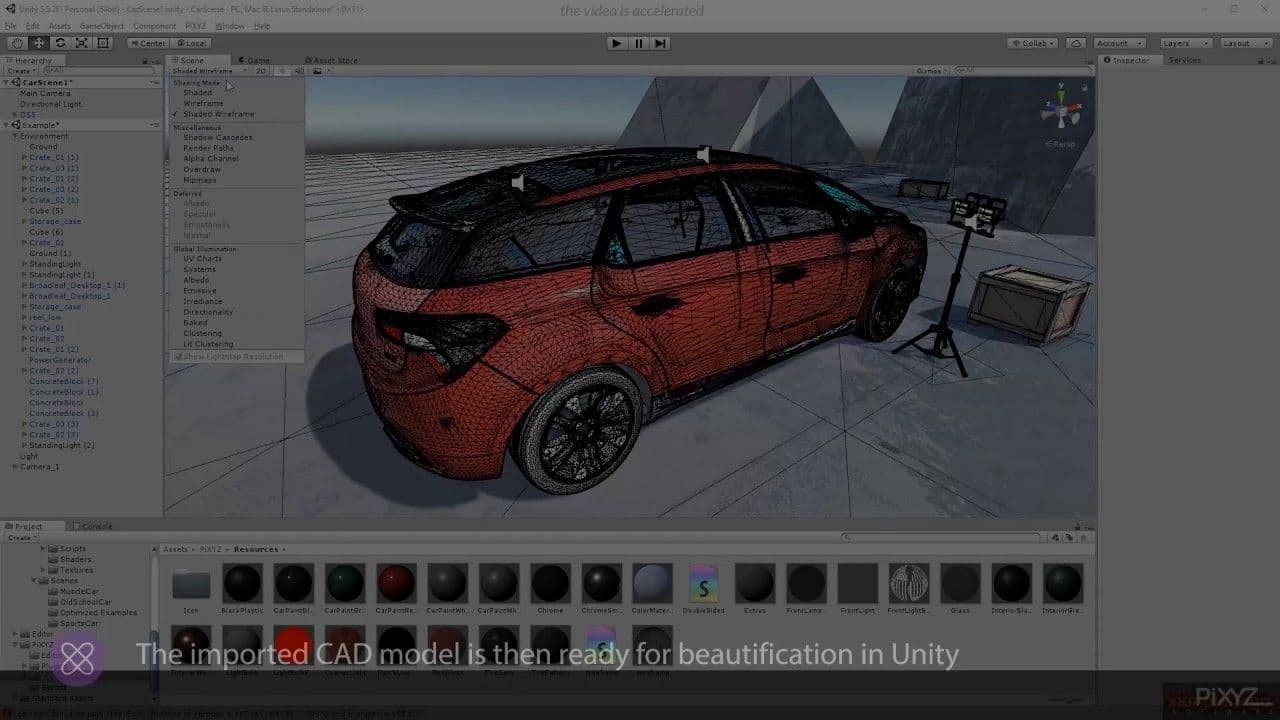Open the Layout dropdown
This screenshot has width=1280, height=720.
point(1245,43)
